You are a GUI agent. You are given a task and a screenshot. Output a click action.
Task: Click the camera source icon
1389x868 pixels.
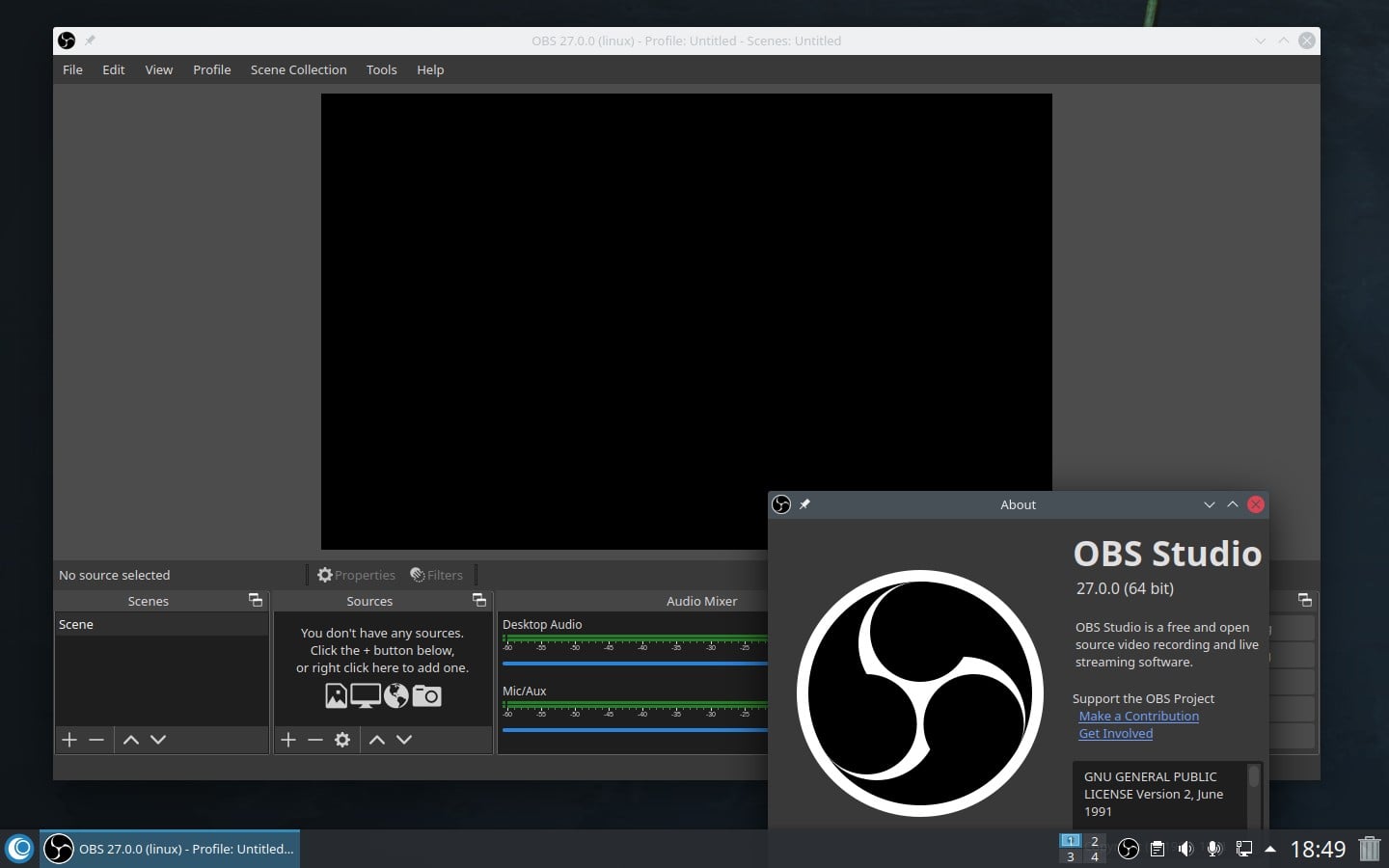[426, 695]
